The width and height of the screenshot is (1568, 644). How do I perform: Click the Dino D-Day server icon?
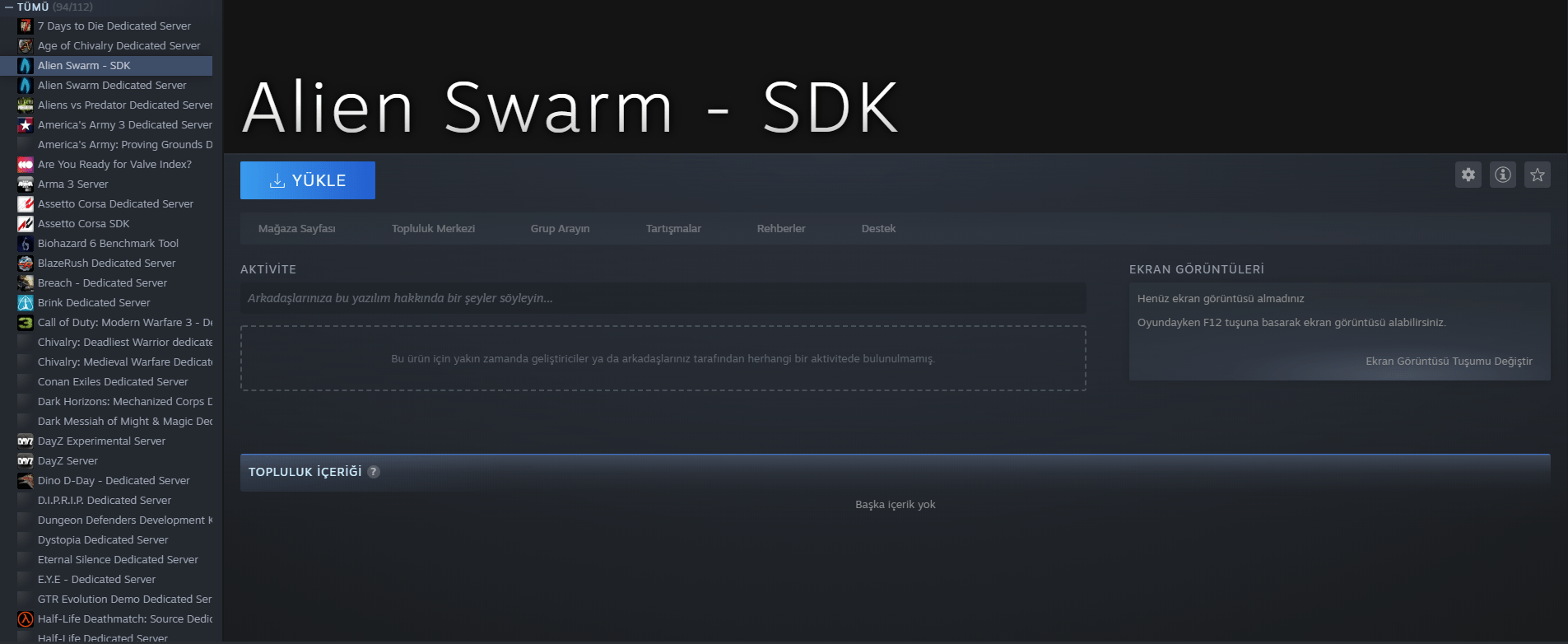coord(26,480)
